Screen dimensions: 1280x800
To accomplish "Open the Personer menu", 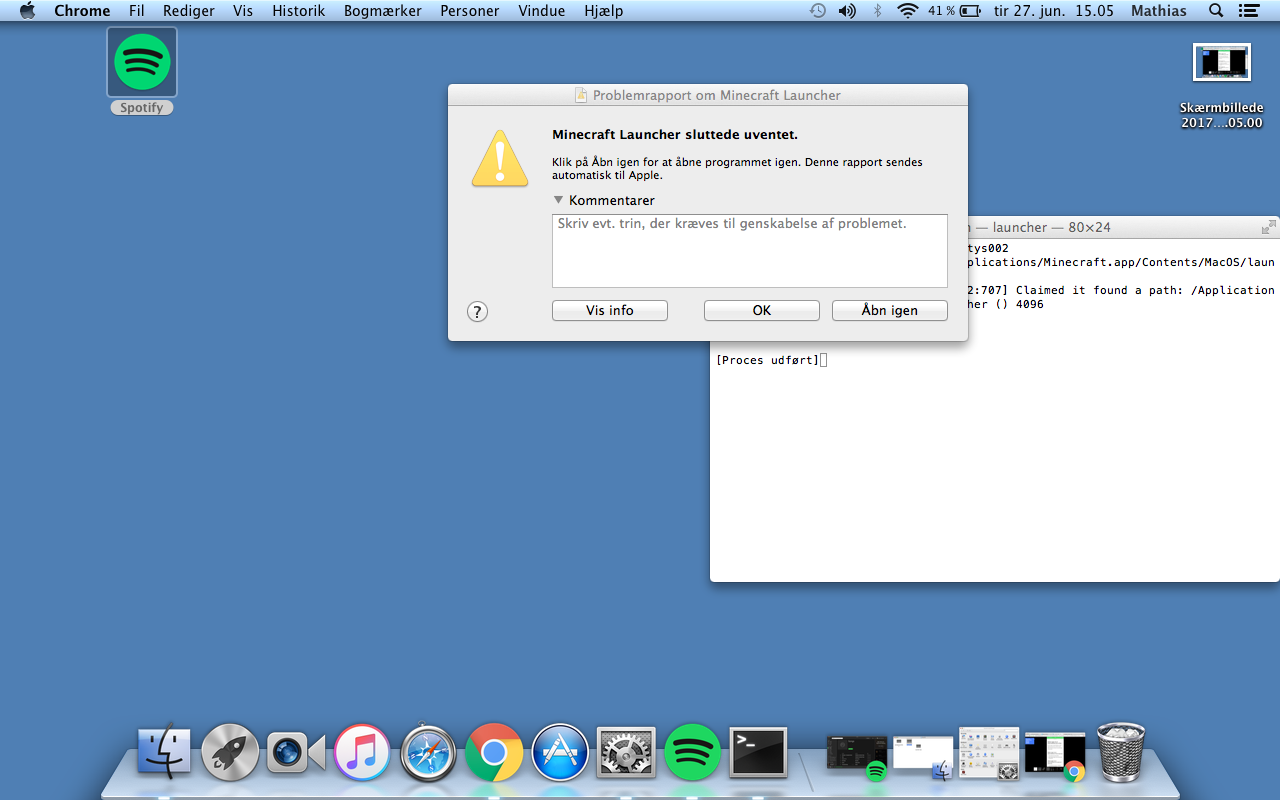I will (x=470, y=11).
